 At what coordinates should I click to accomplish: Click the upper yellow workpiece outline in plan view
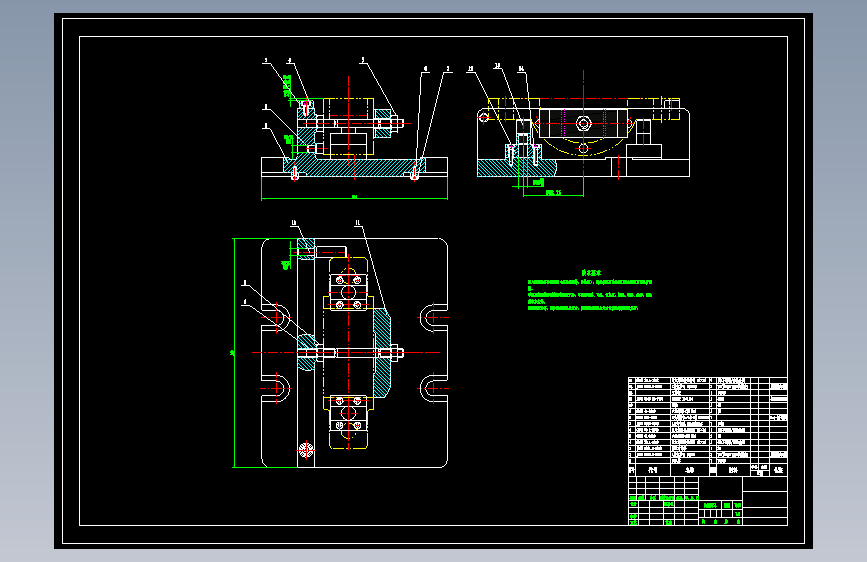[x=348, y=284]
